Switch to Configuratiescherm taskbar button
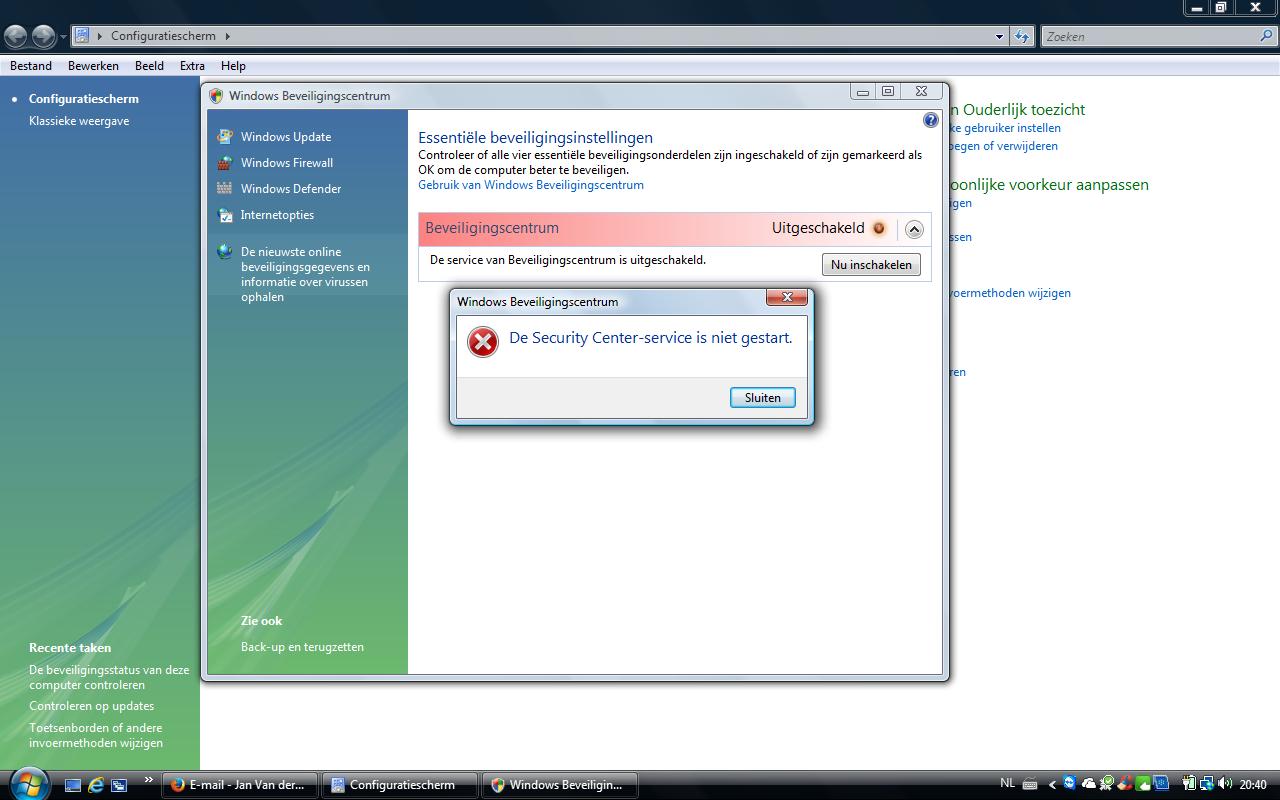 click(400, 785)
